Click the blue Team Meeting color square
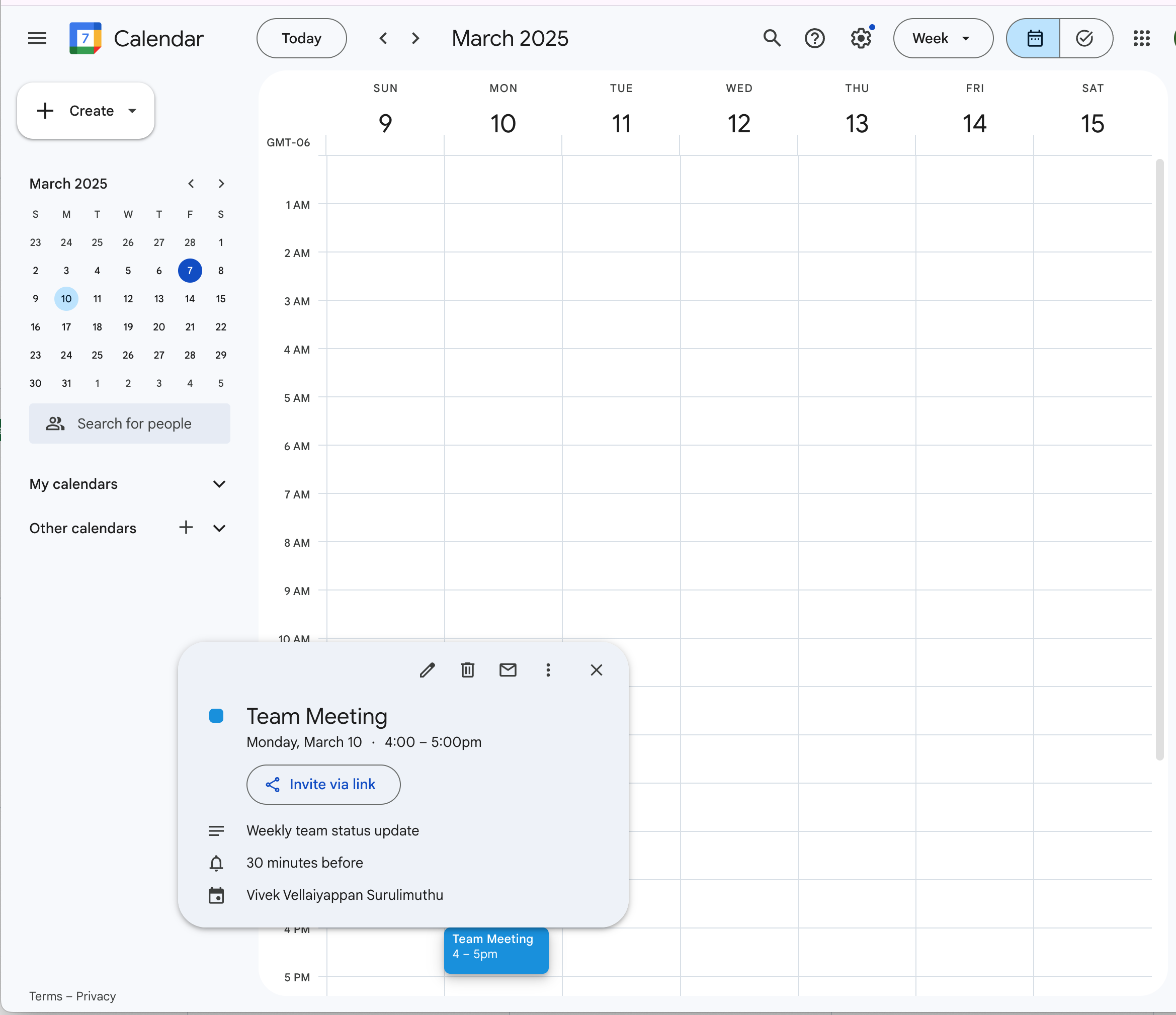This screenshot has height=1015, width=1176. pos(216,716)
